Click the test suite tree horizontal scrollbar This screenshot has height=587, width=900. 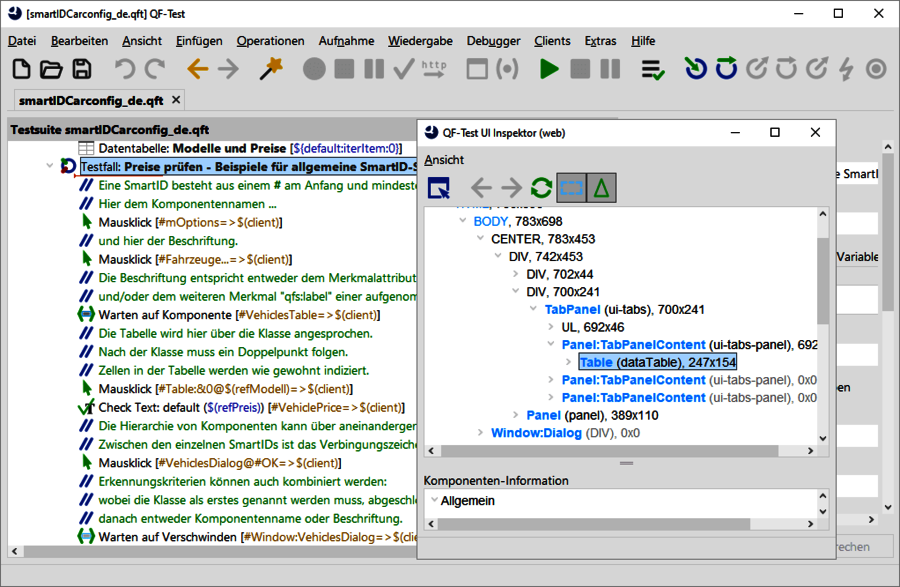[221, 551]
